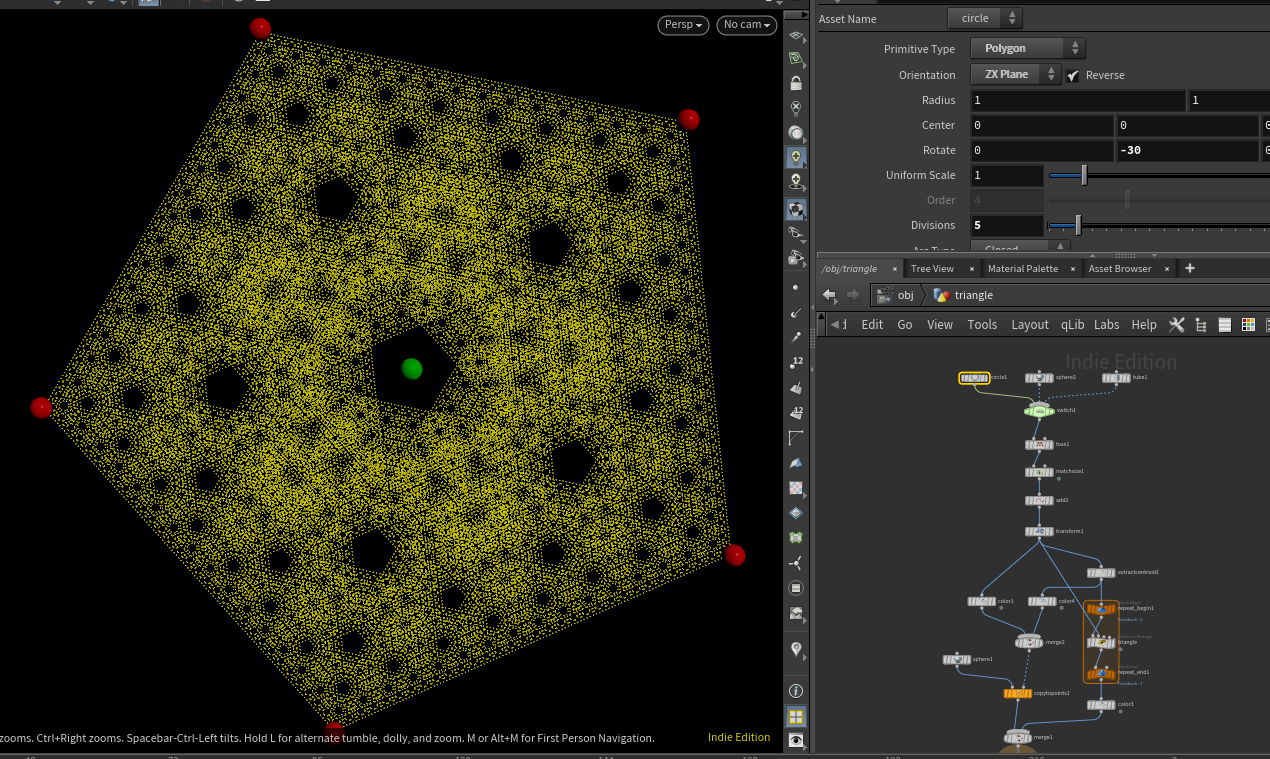1270x759 pixels.
Task: Click the yellow four-pane layout icon
Action: (796, 716)
